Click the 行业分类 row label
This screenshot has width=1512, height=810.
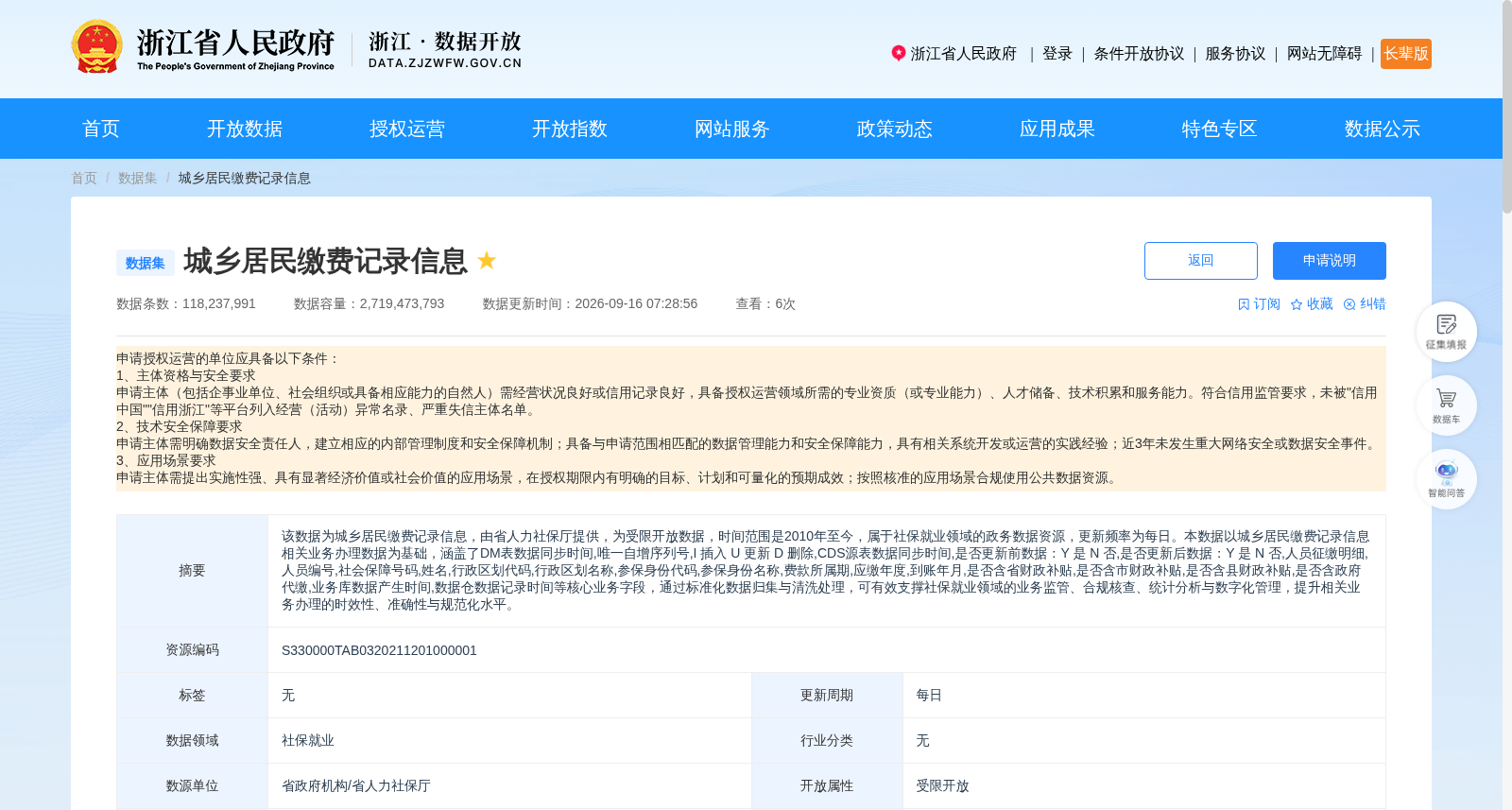(x=827, y=741)
